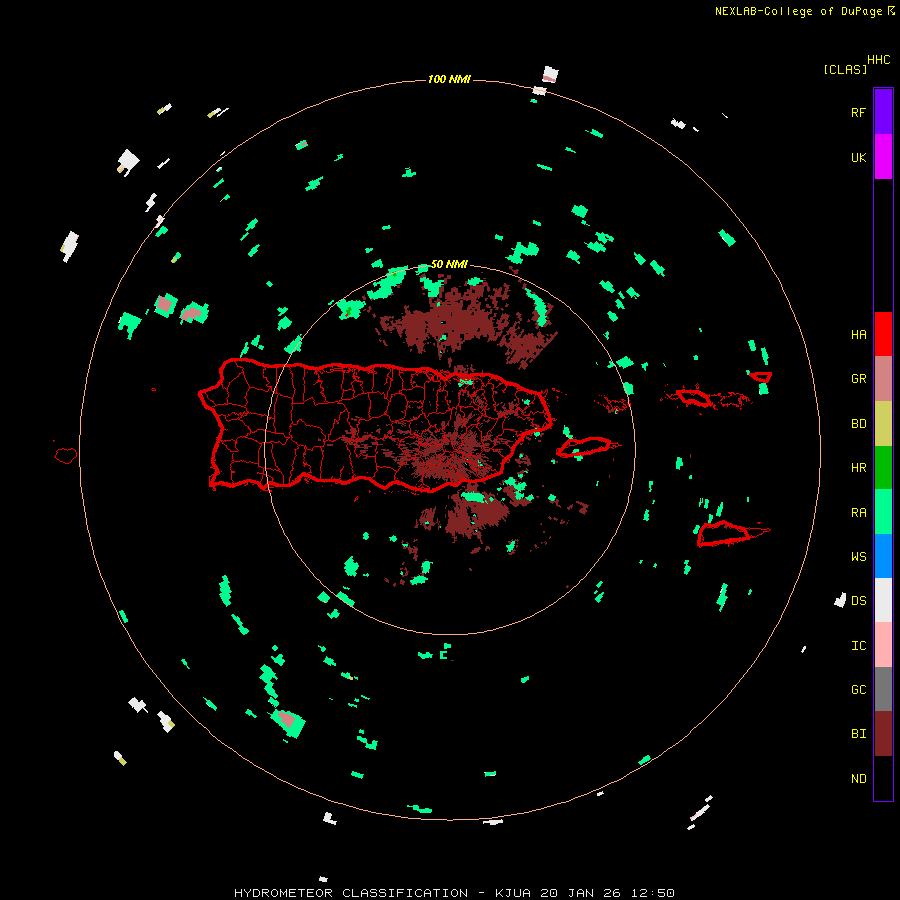
Task: Click the 'WS' legend label
Action: click(859, 557)
